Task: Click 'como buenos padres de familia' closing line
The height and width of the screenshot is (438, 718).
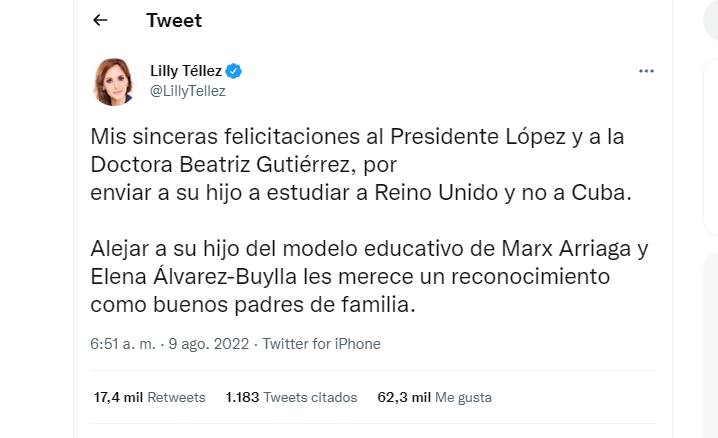Action: (253, 305)
